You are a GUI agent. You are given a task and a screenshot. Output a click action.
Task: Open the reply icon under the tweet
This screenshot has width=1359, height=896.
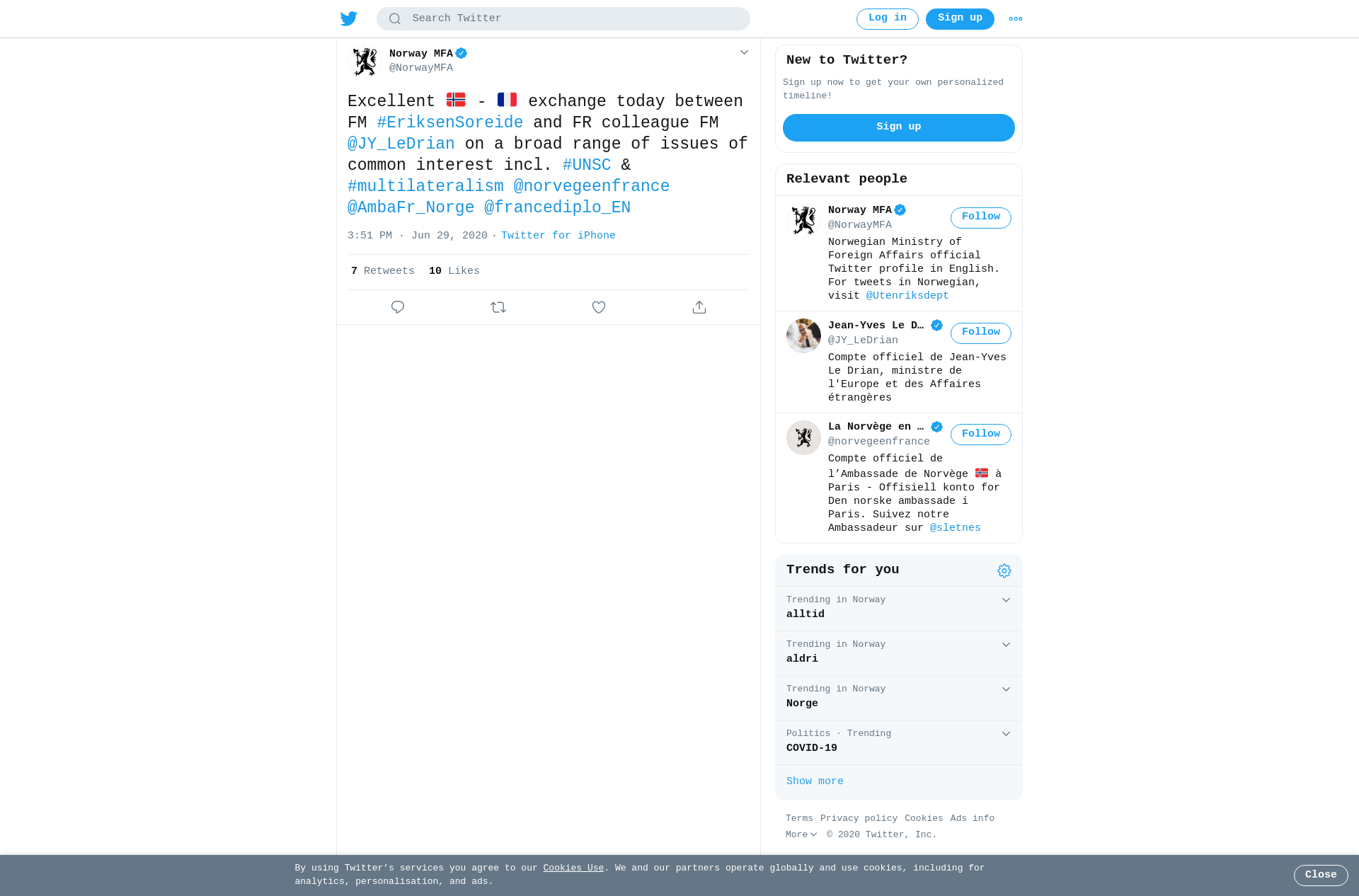point(398,307)
